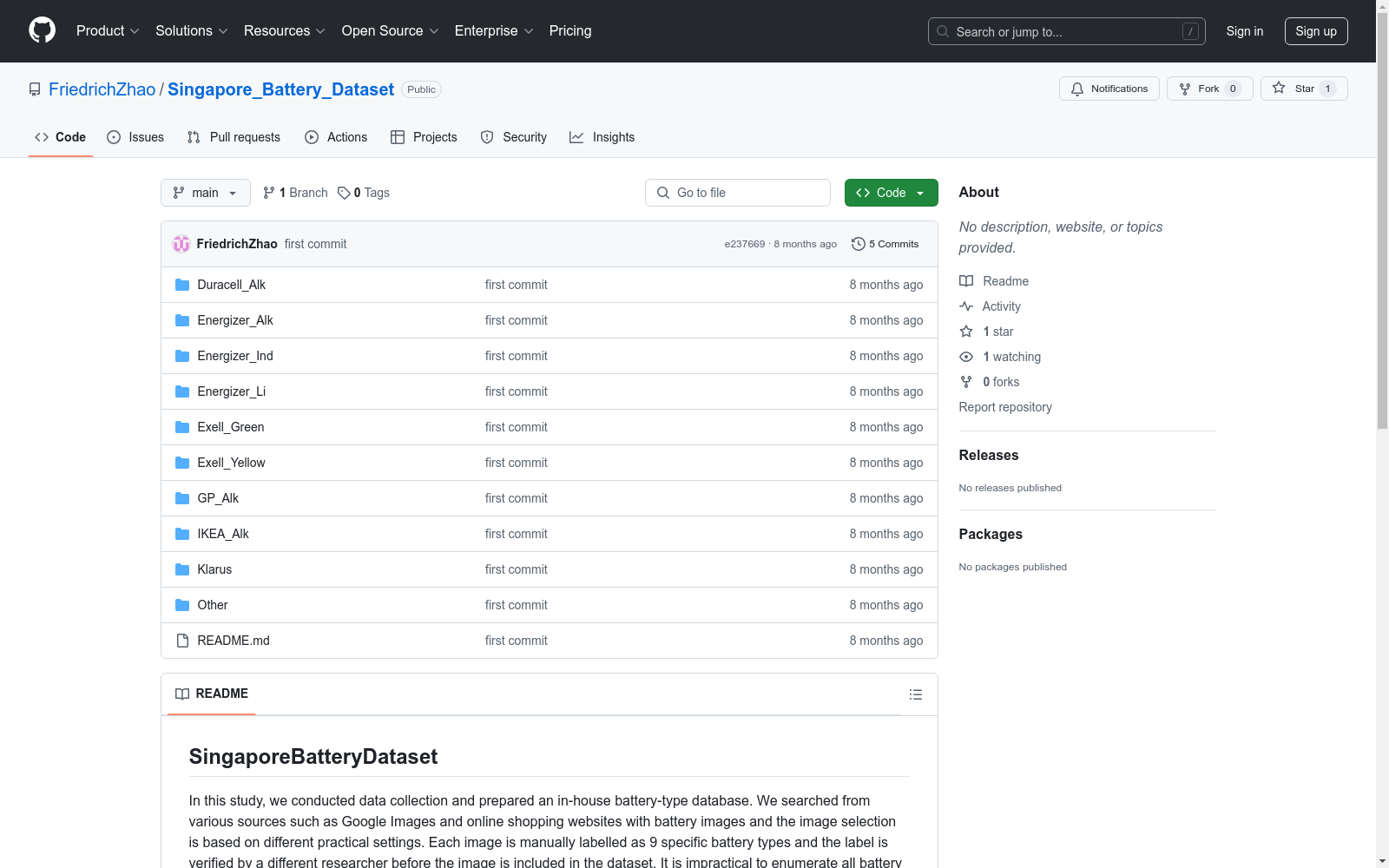
Task: Click the tag icon beside 0 Tags
Action: (x=344, y=193)
